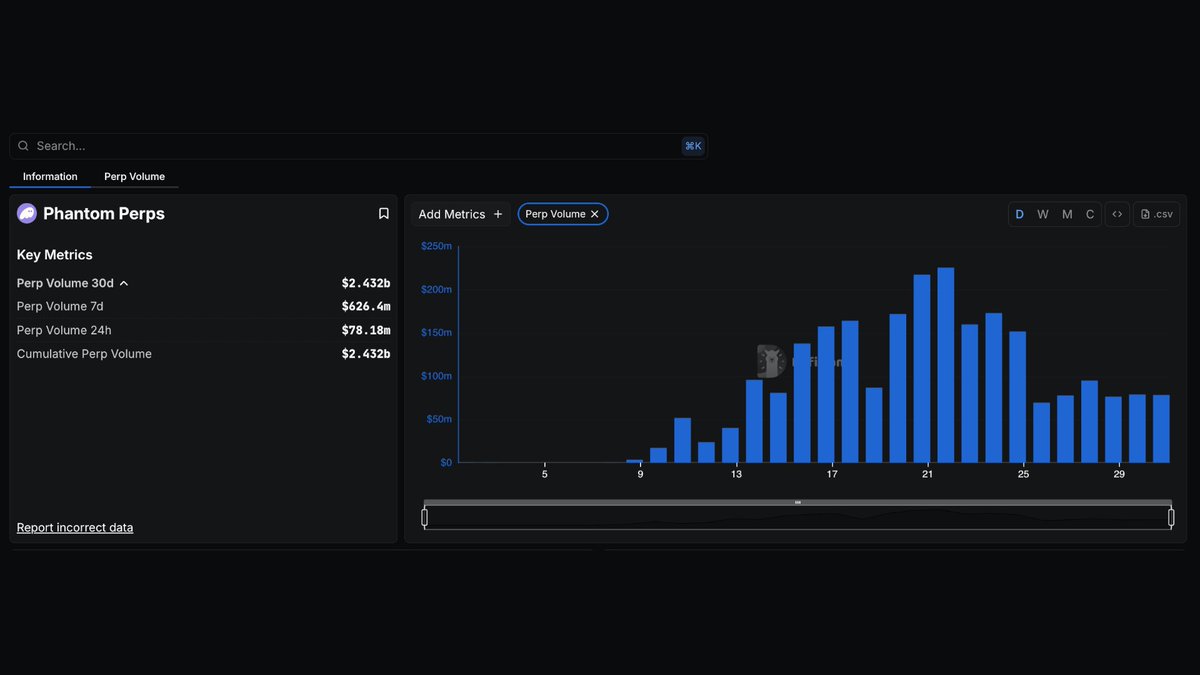Download chart data as .csv

(x=1157, y=214)
